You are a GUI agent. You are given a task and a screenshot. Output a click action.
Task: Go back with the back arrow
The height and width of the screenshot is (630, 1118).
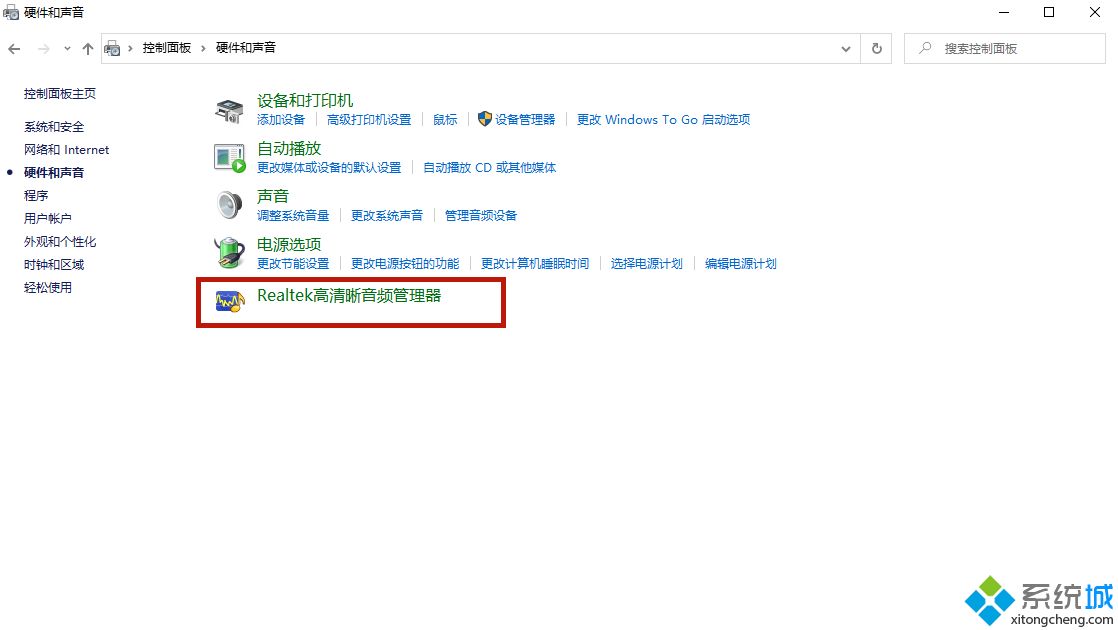pyautogui.click(x=15, y=48)
